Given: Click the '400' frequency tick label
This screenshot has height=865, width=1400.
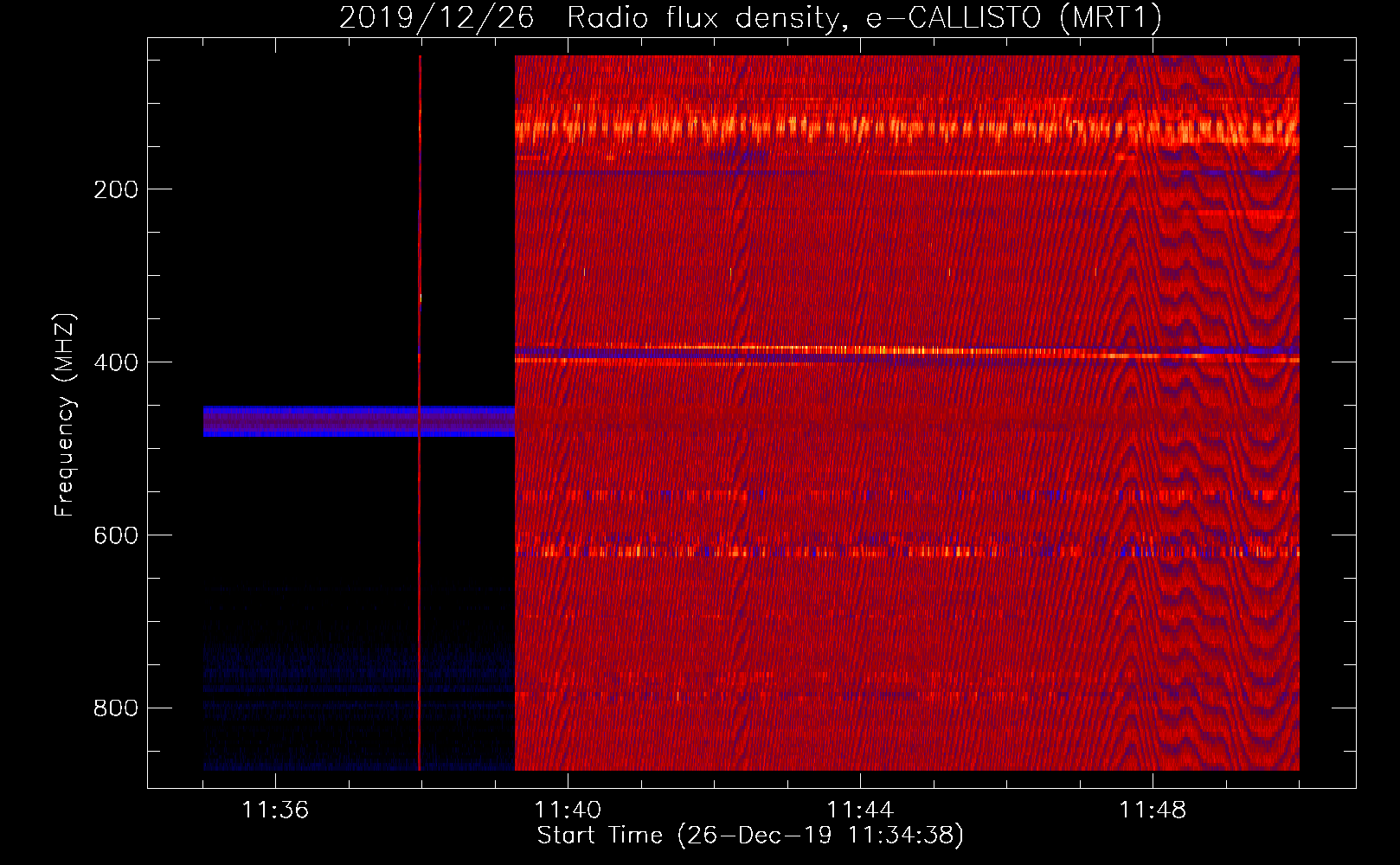Looking at the screenshot, I should point(116,362).
